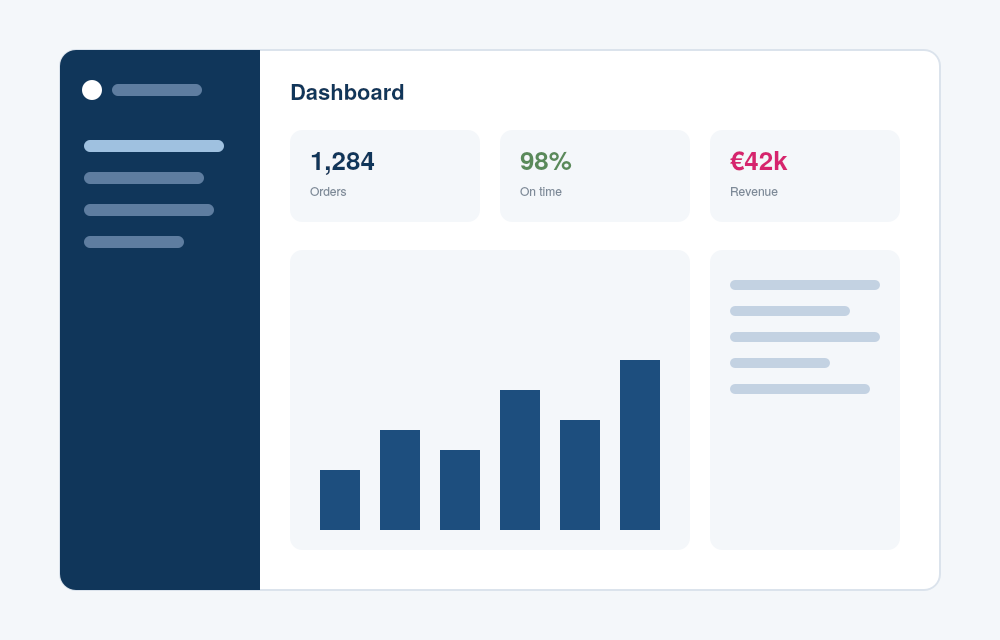Screen dimensions: 1000x640
Task: Click the white circular logo in sidebar
Action: point(92,90)
